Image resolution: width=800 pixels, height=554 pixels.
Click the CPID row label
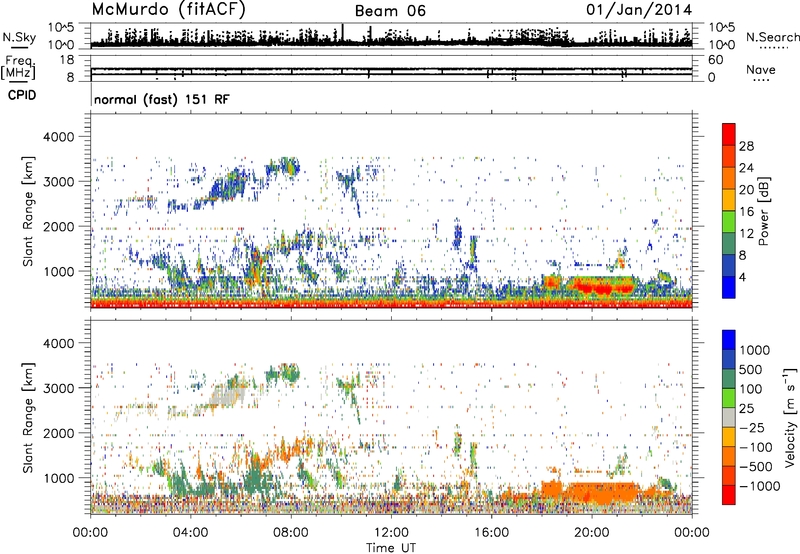(x=22, y=95)
